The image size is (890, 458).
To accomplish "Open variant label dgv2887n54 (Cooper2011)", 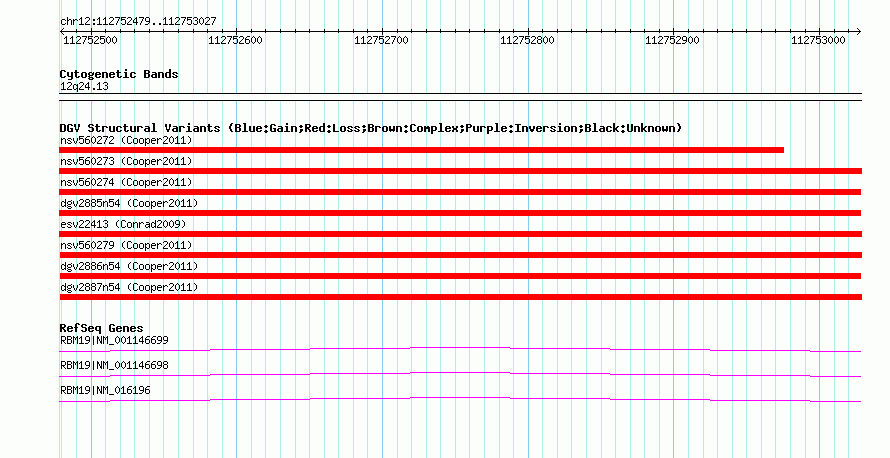I will (129, 287).
